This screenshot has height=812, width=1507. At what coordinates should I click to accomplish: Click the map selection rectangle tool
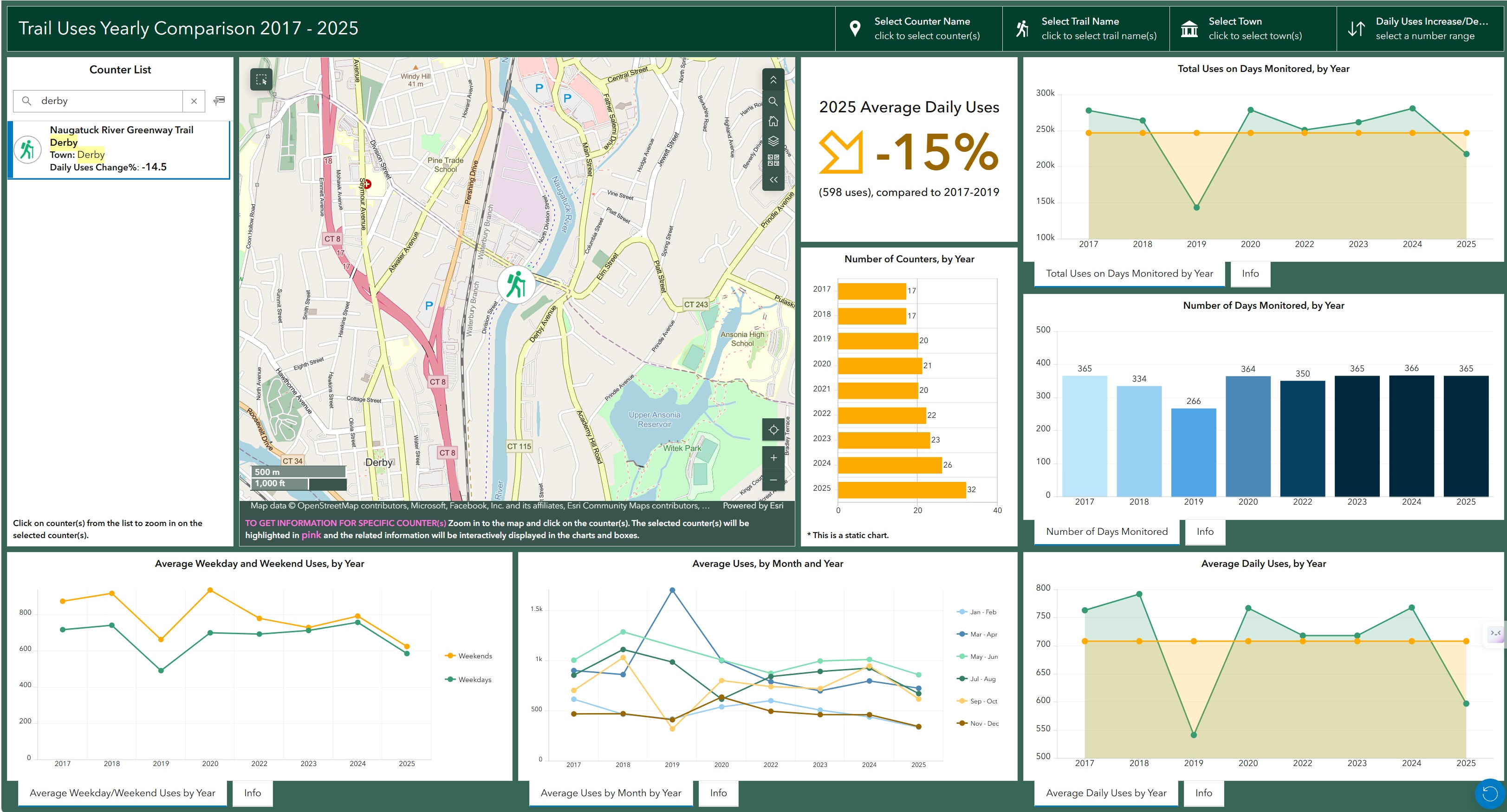pyautogui.click(x=261, y=79)
